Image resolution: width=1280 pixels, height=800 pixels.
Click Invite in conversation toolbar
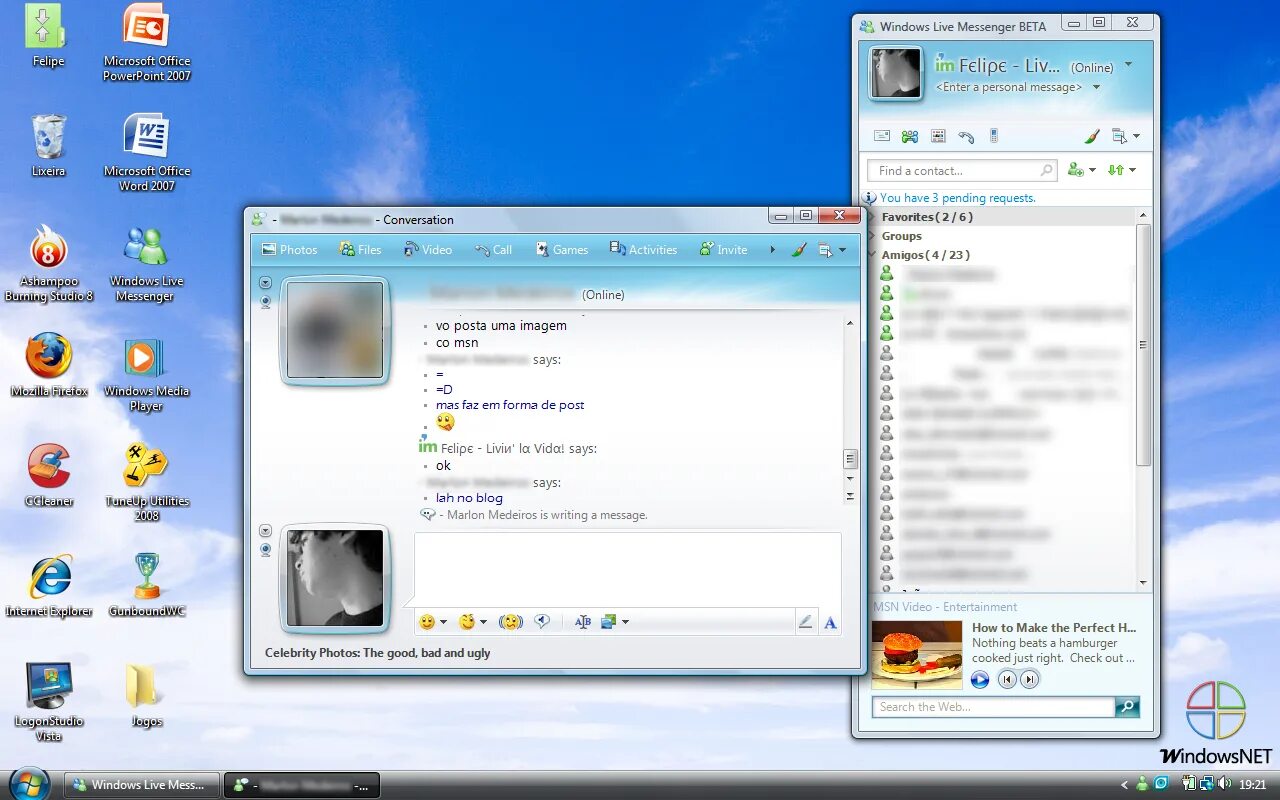[x=724, y=250]
